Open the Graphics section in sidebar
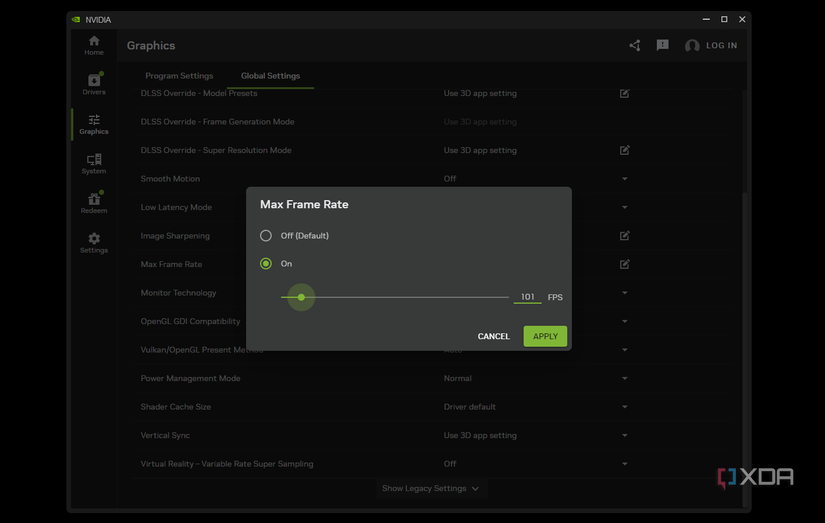Viewport: 825px width, 523px height. [x=94, y=124]
